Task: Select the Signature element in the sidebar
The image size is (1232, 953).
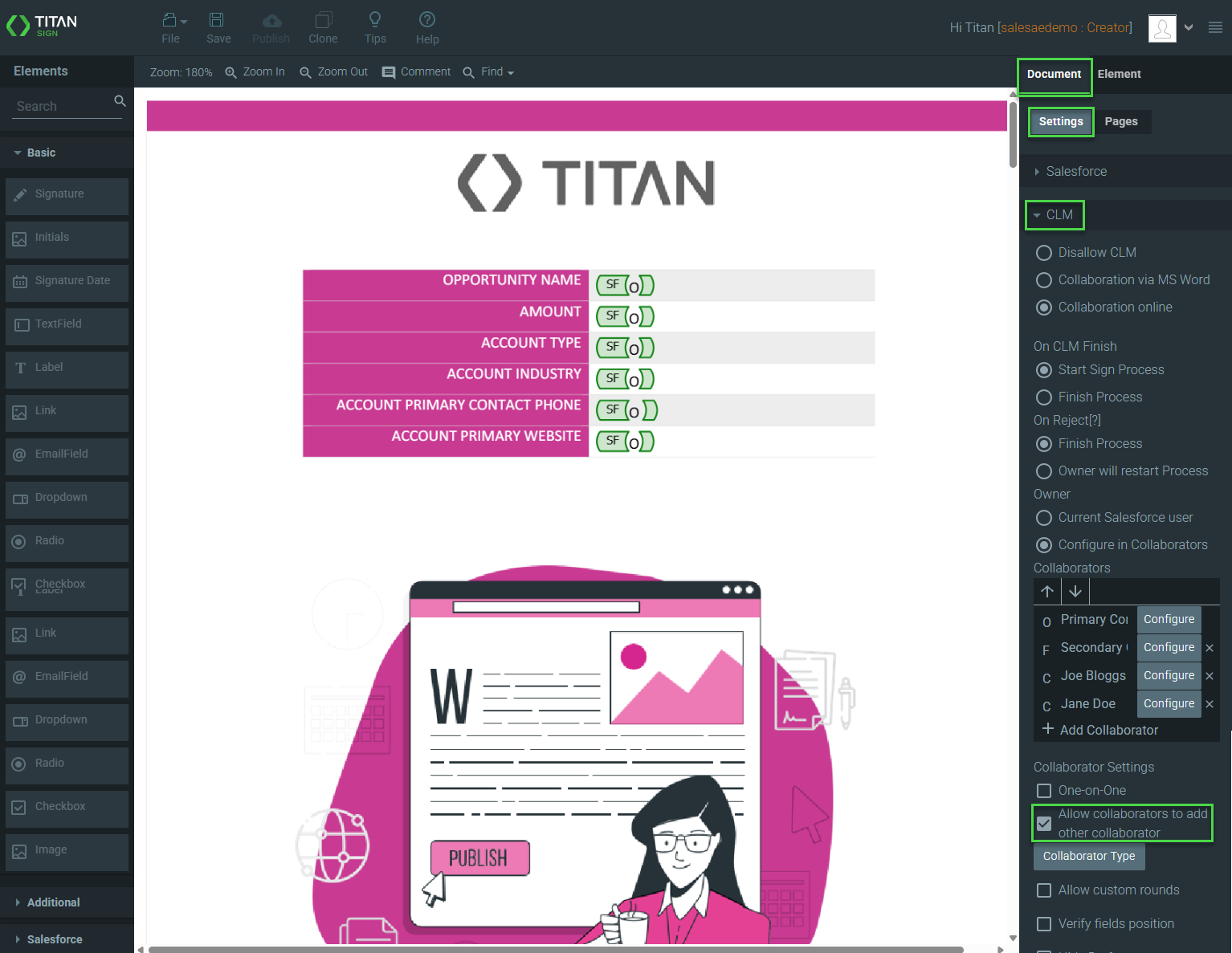Action: click(x=67, y=193)
